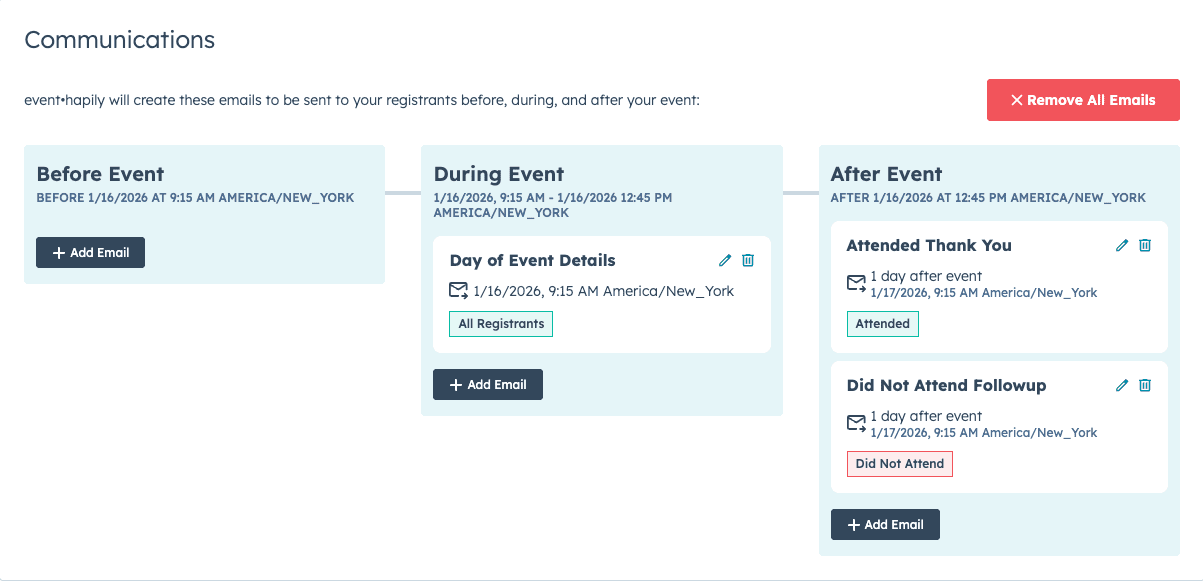
Task: Click envelope icon in Did Not Attend Followup
Action: pyautogui.click(x=856, y=423)
